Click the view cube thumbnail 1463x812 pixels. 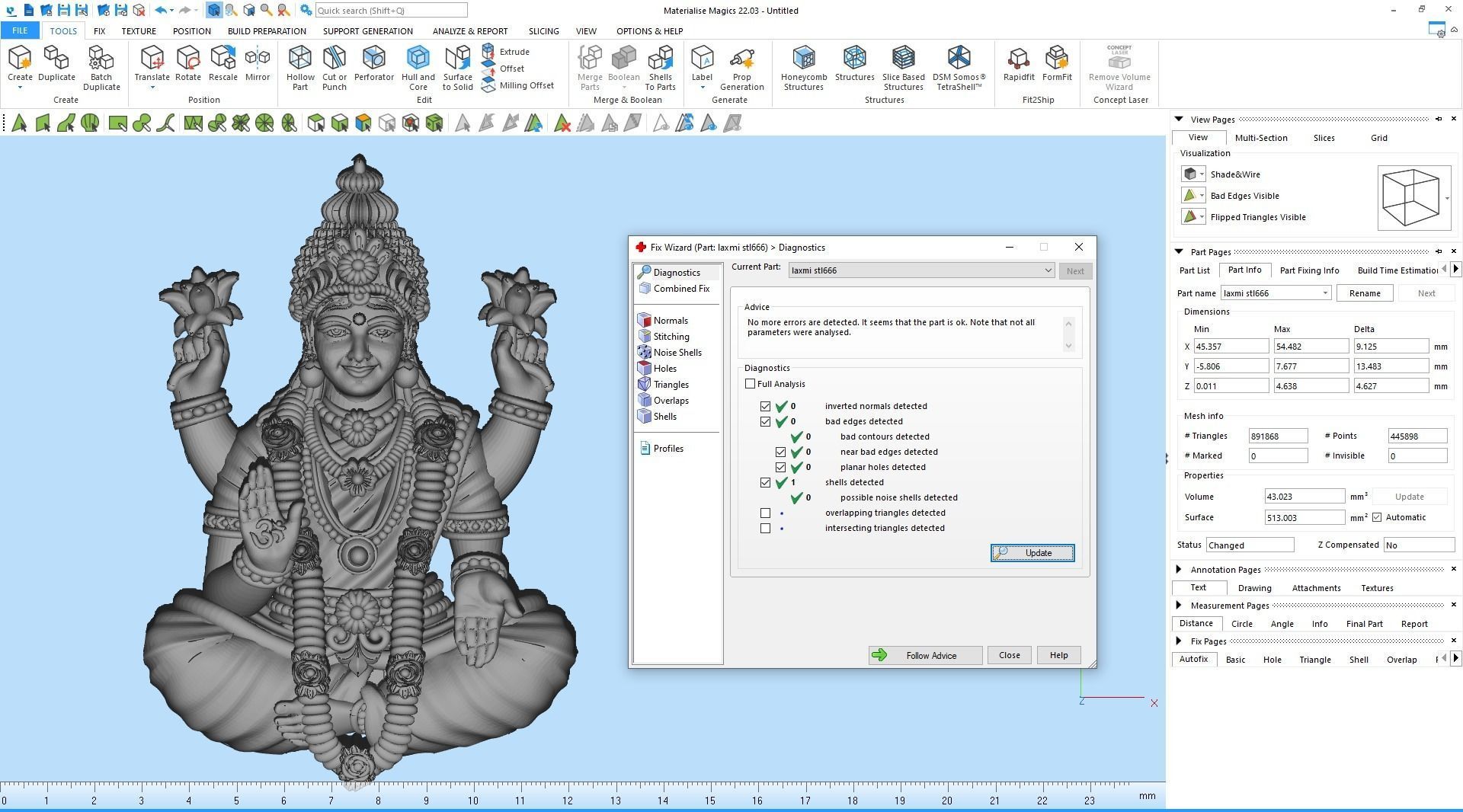coord(1413,198)
